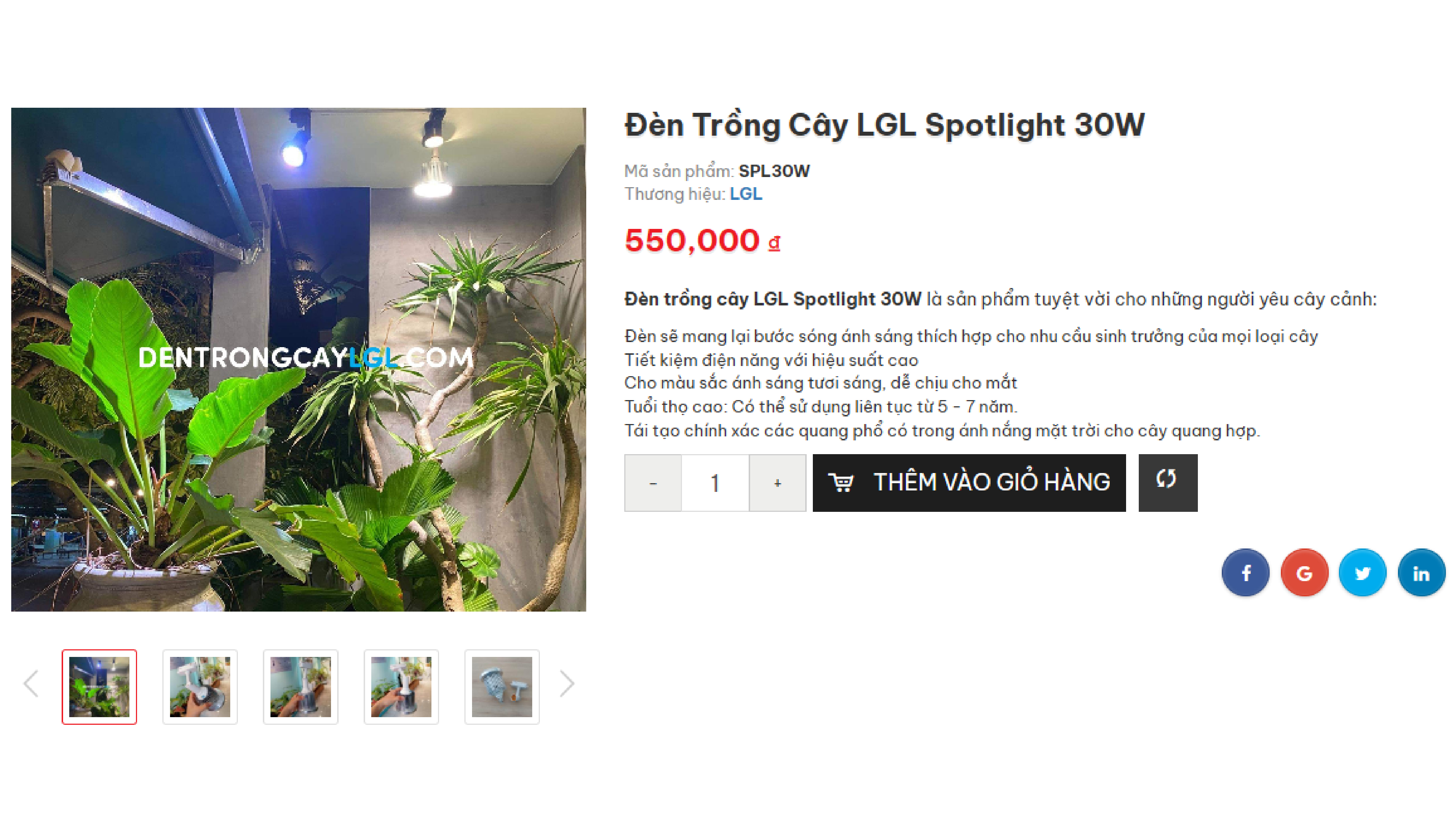The image size is (1456, 814).
Task: Share product on Twitter
Action: click(1362, 572)
